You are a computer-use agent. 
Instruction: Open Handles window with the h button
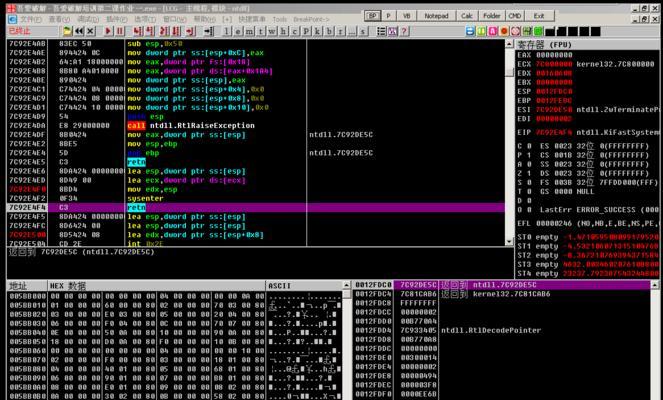[x=283, y=31]
